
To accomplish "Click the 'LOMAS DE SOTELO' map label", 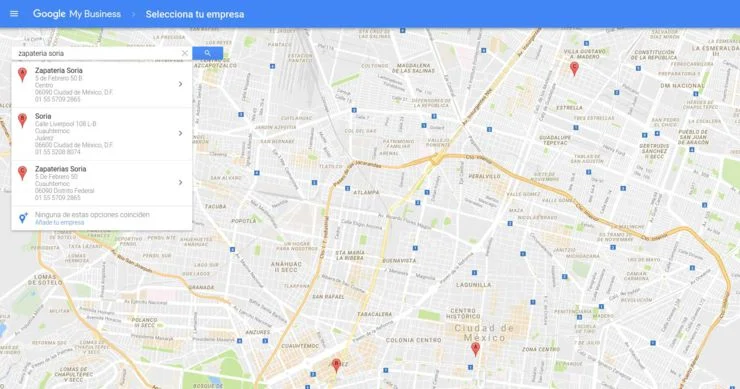I will [x=45, y=279].
